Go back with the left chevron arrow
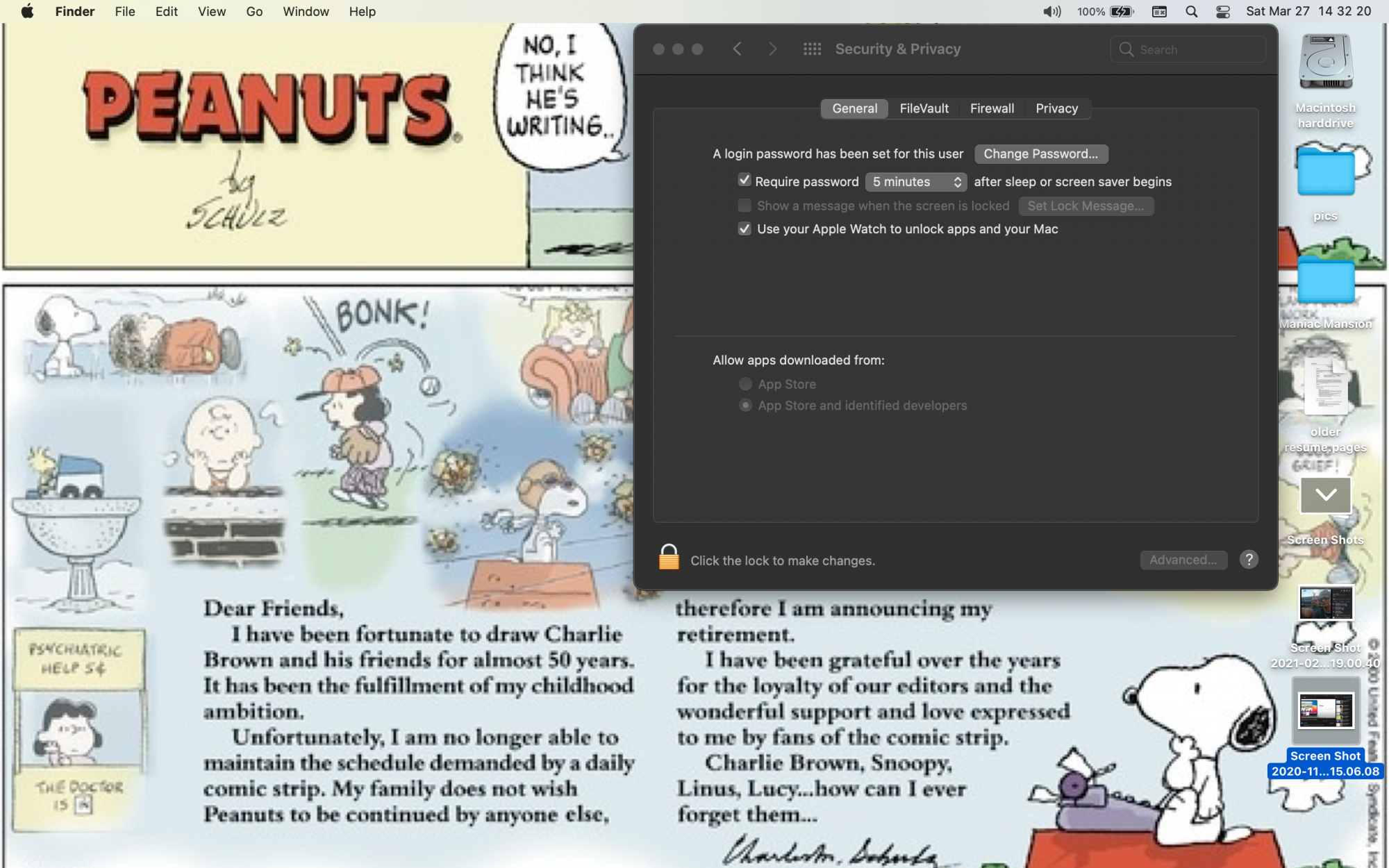 coord(738,49)
